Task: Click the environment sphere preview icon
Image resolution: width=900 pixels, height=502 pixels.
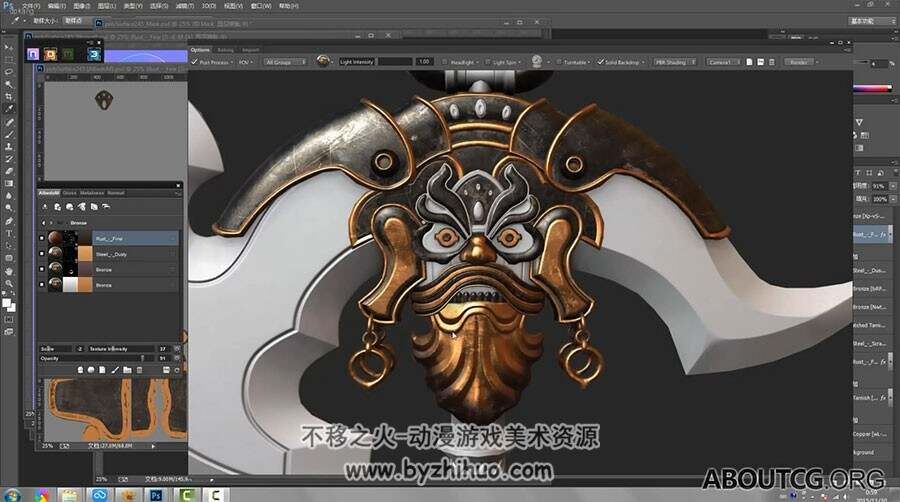Action: click(x=323, y=61)
